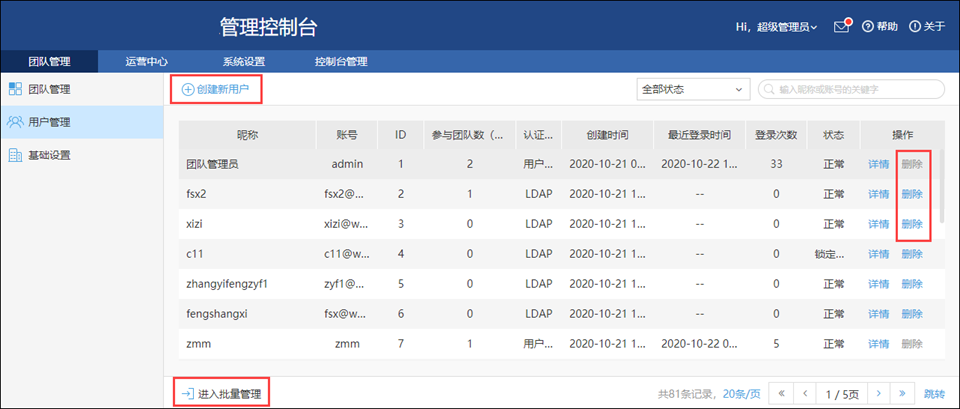Go to the next page arrow
960x409 pixels.
[876, 394]
